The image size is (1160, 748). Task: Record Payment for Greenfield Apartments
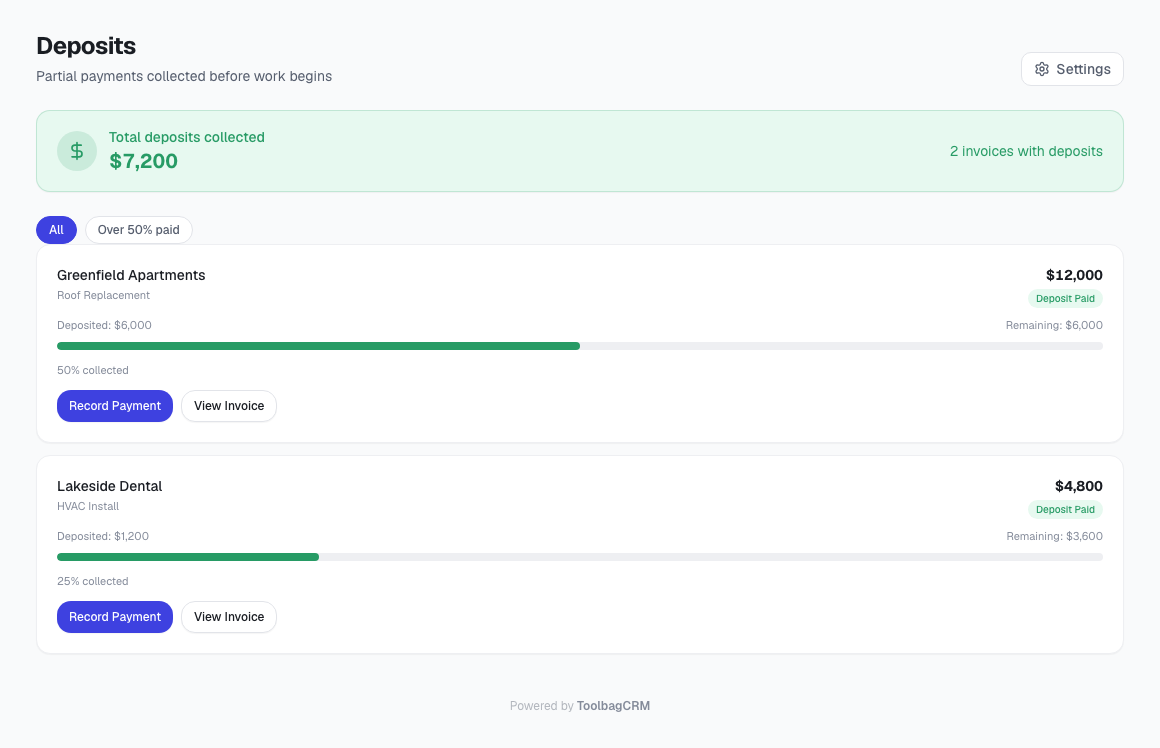(115, 406)
